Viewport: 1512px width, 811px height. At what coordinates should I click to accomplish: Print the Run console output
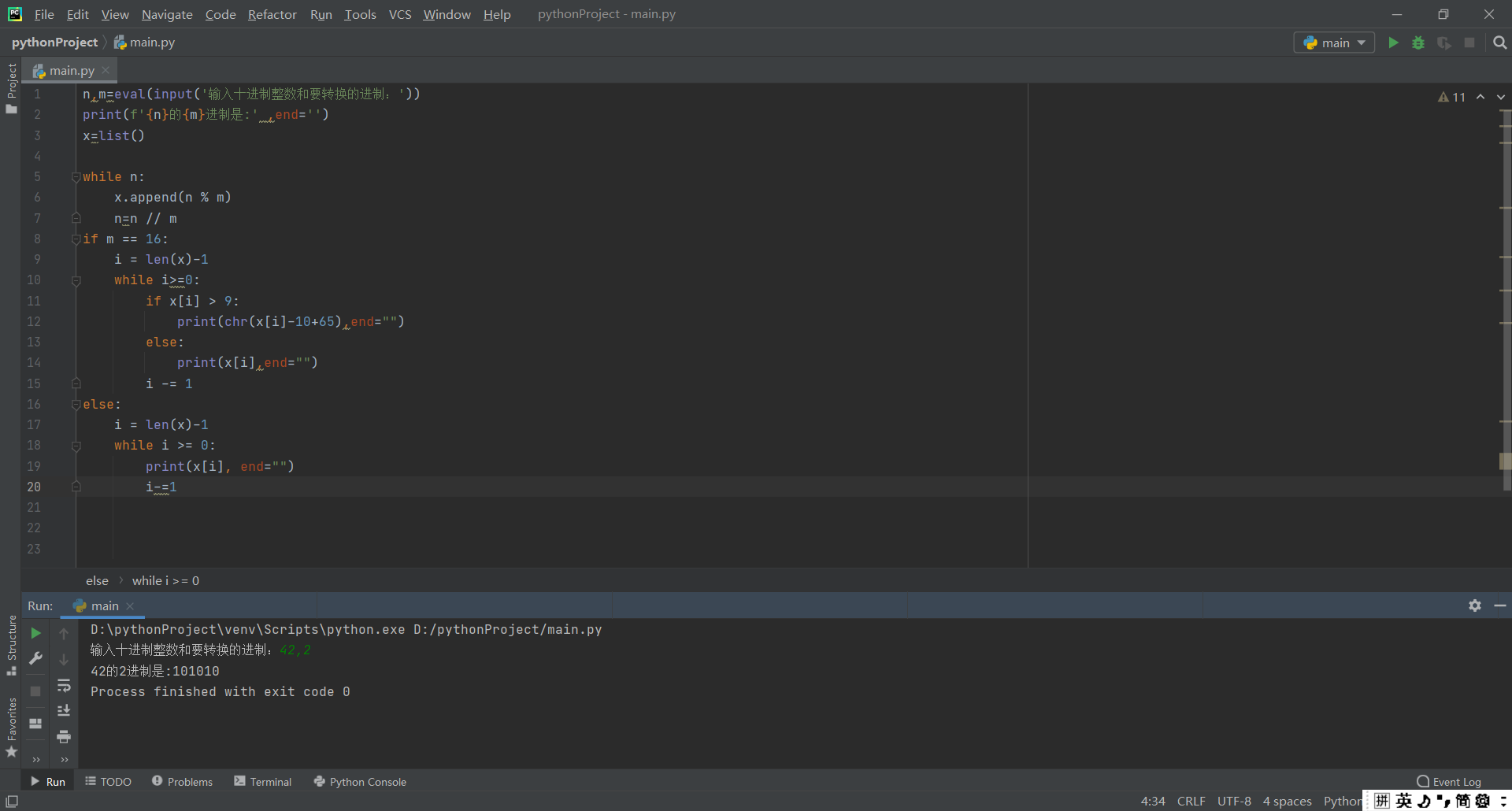pos(64,737)
